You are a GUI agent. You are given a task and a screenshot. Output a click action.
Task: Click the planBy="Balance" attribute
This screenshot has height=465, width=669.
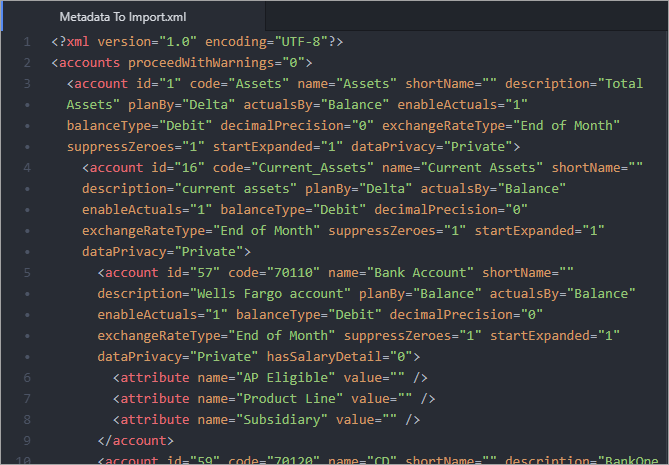click(x=420, y=294)
